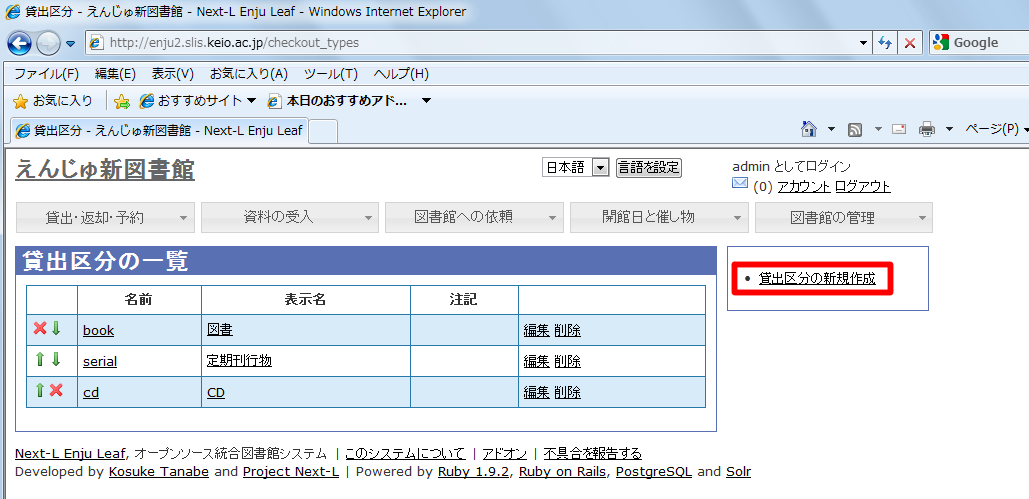1029x499 pixels.
Task: Open the Ruby on Rails footer link
Action: pyautogui.click(x=563, y=471)
